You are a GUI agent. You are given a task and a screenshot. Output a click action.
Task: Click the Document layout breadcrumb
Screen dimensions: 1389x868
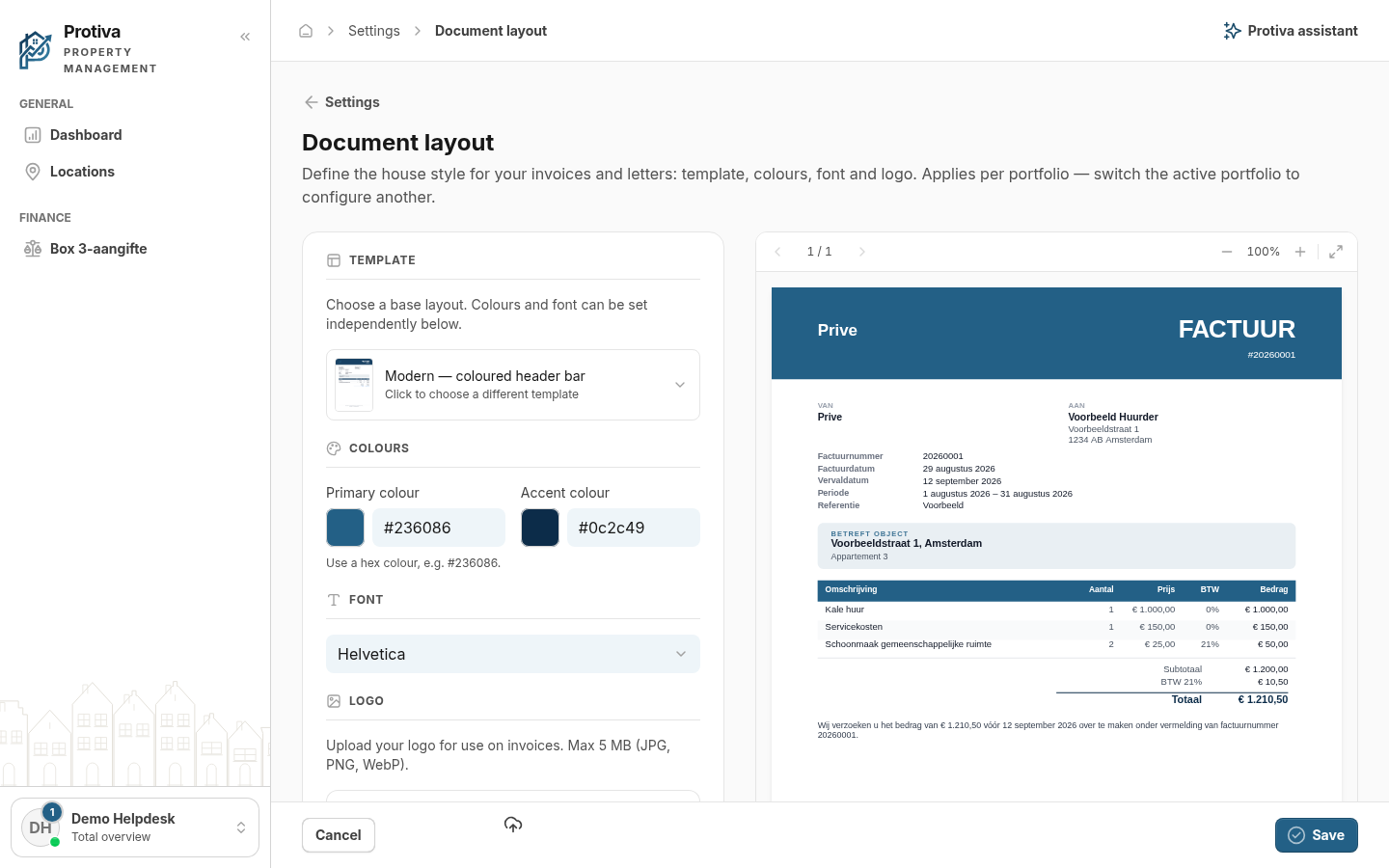coord(491,31)
